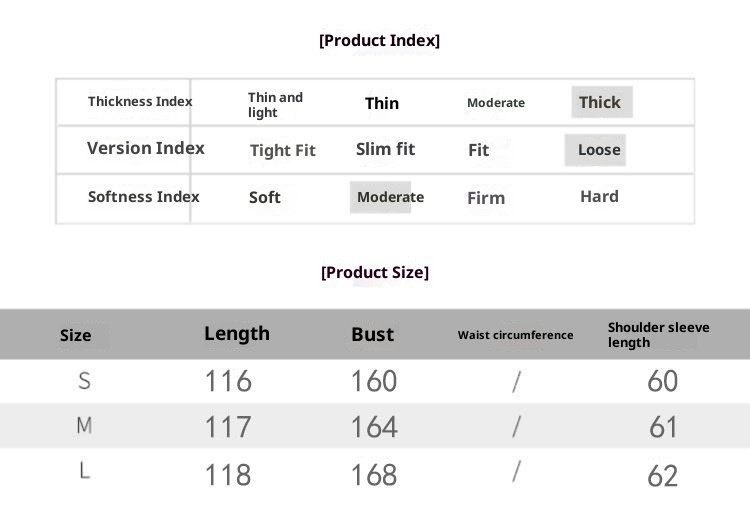Click the Softness Index row label
The width and height of the screenshot is (750, 516).
click(x=144, y=197)
